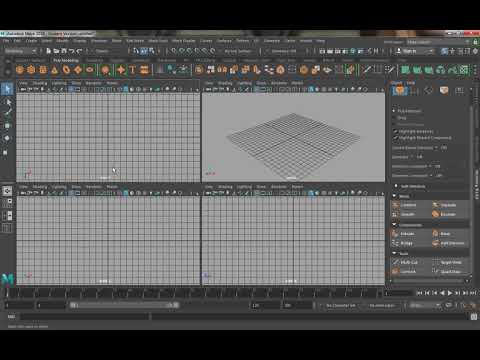Toggle the Highlight Nearest Component checkbox
The height and width of the screenshot is (360, 480).
[395, 138]
